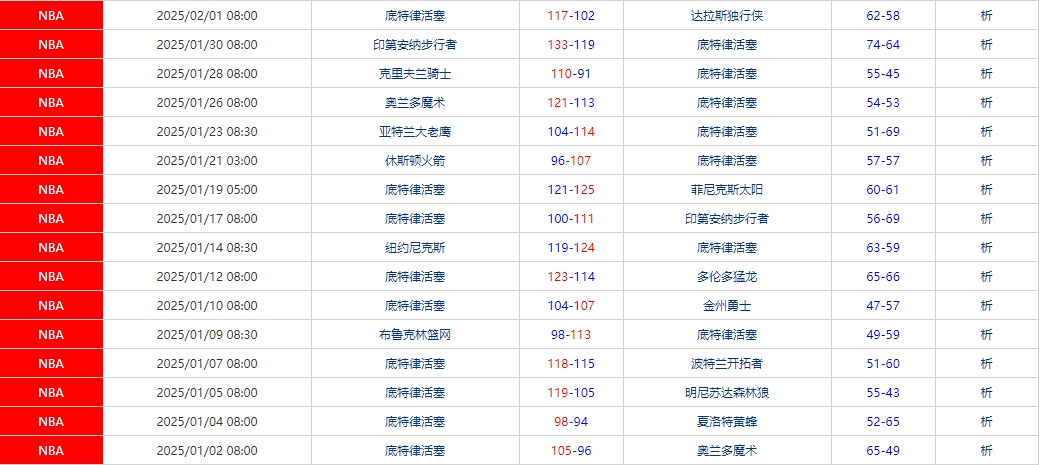This screenshot has height=465, width=1039.
Task: Open analysis 析 link for 2025/01/21 game
Action: pyautogui.click(x=987, y=161)
